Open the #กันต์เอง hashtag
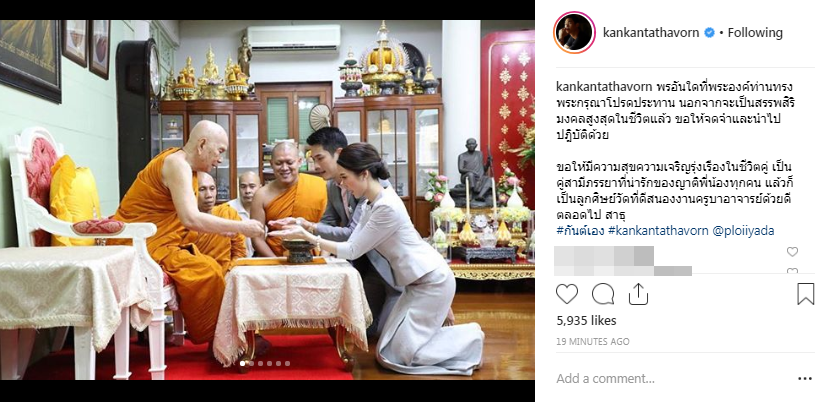This screenshot has height=402, width=819. [x=580, y=231]
